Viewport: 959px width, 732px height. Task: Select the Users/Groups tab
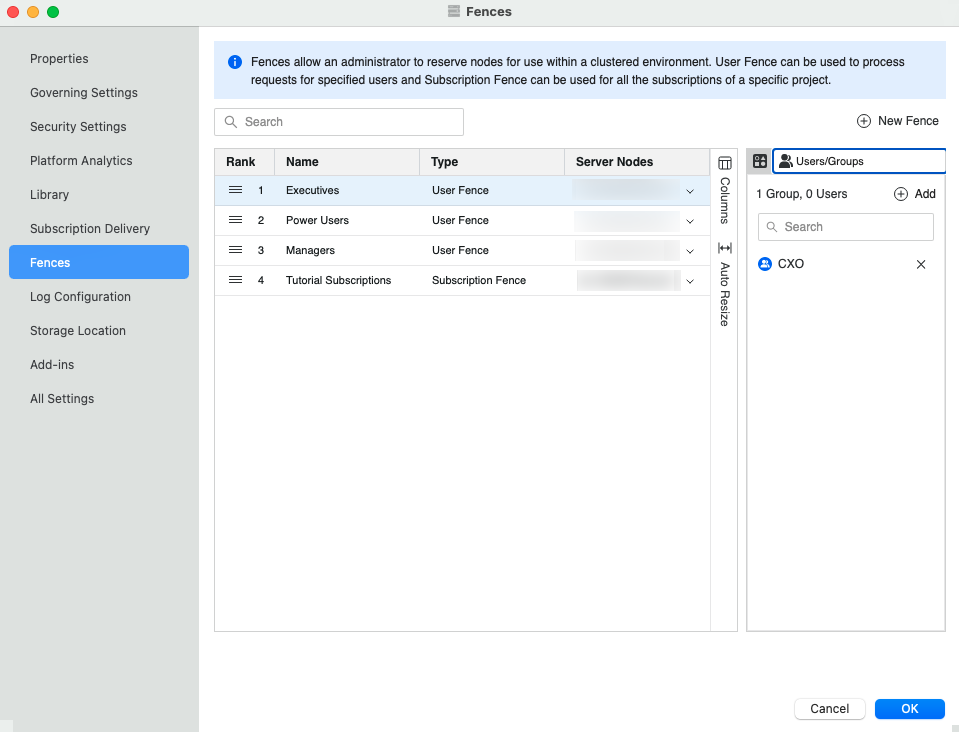pos(858,161)
